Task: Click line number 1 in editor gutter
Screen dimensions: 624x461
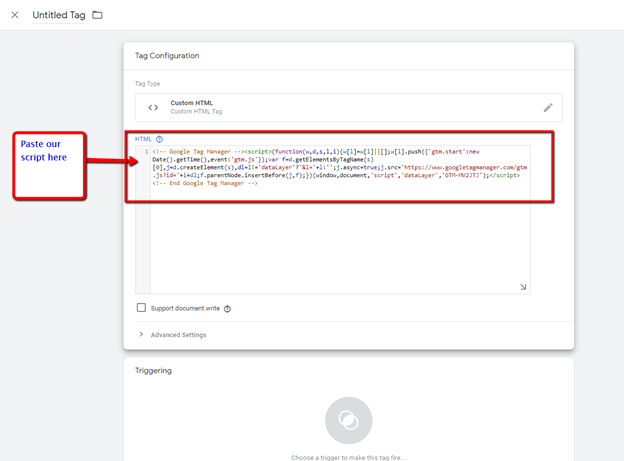Action: click(x=146, y=152)
